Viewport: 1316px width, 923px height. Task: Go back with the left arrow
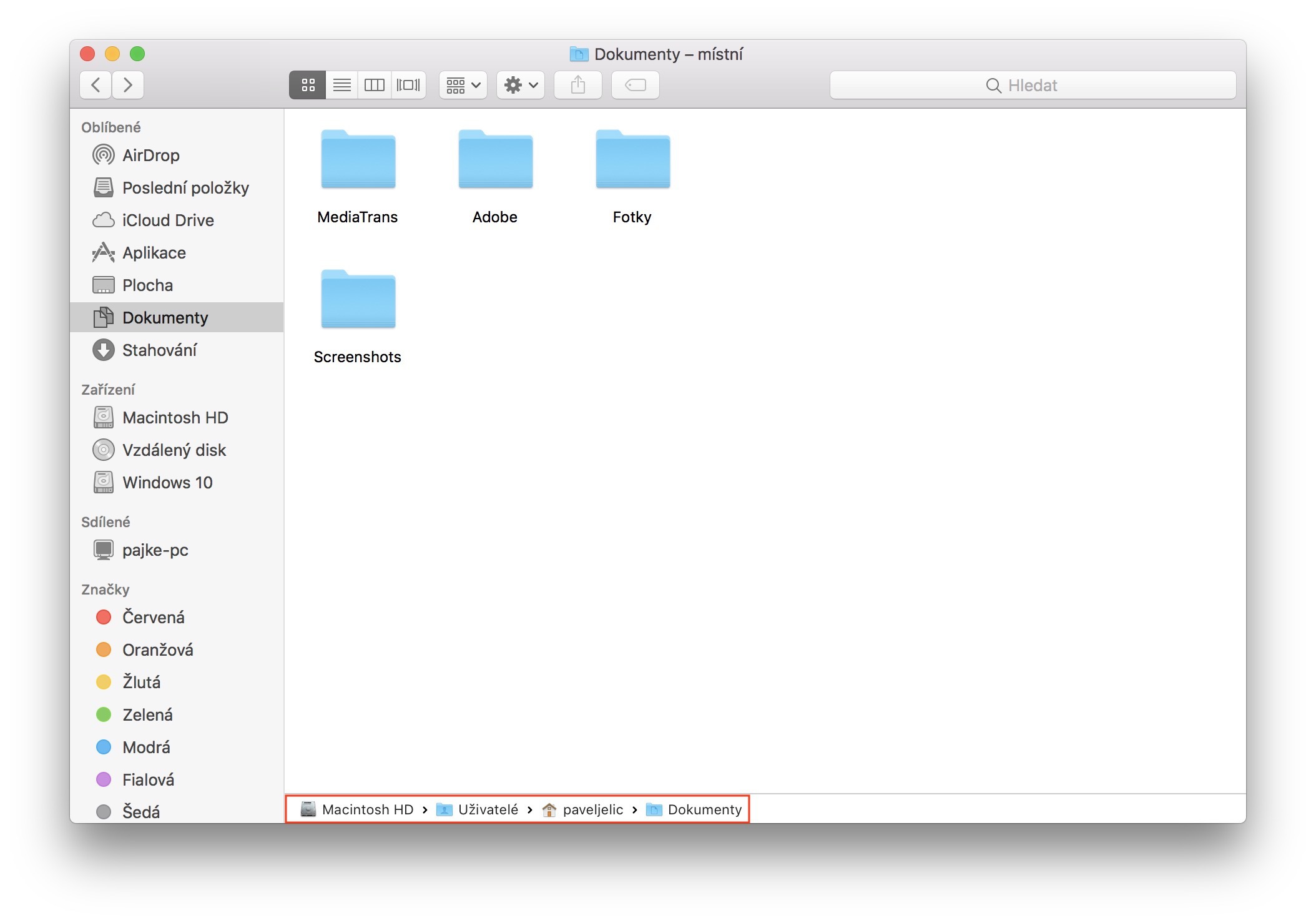pyautogui.click(x=96, y=85)
